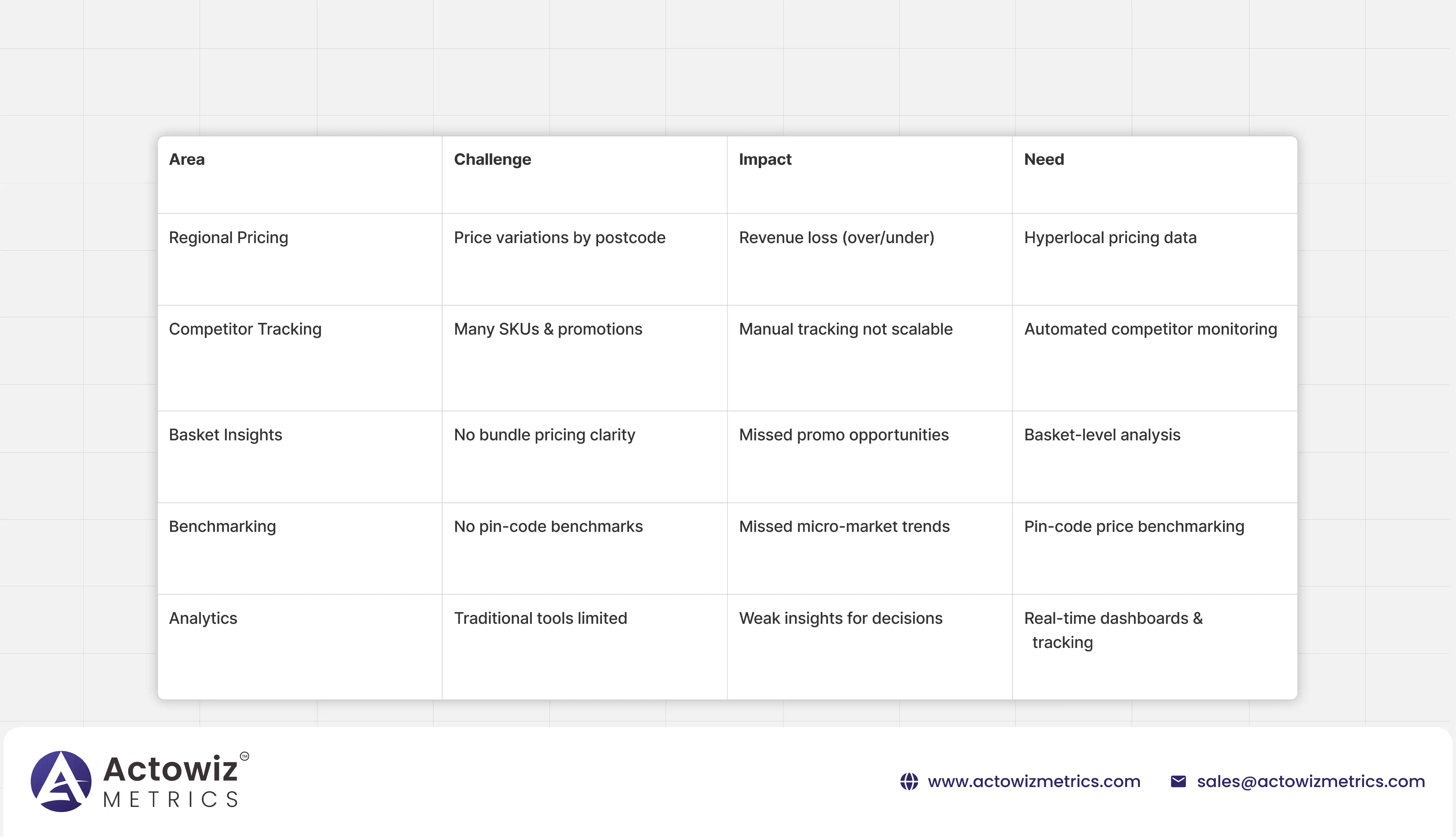The image size is (1456, 837).
Task: Select the purple triangle inside the logo circle
Action: coord(62,781)
